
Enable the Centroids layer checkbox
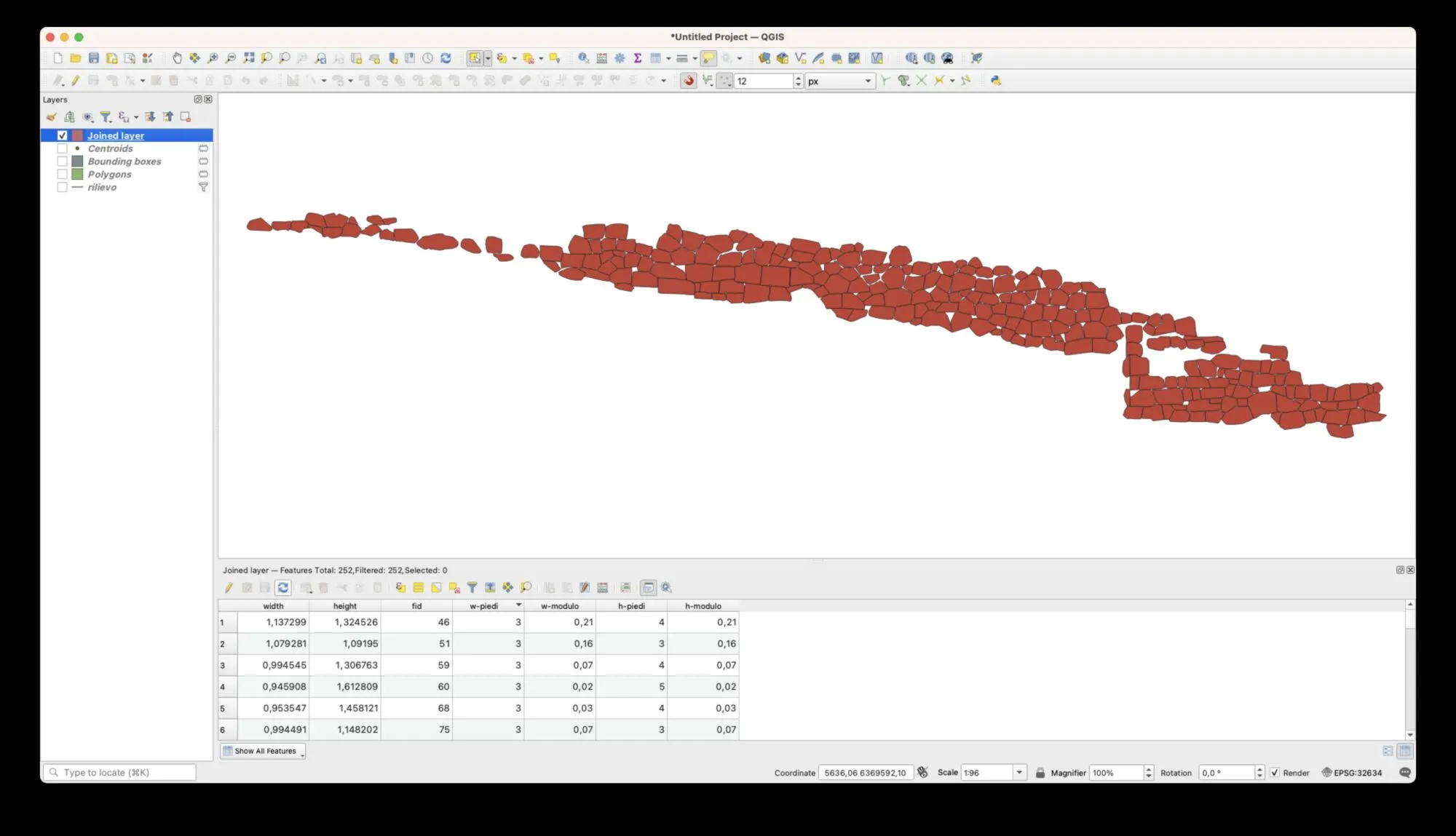pos(63,148)
